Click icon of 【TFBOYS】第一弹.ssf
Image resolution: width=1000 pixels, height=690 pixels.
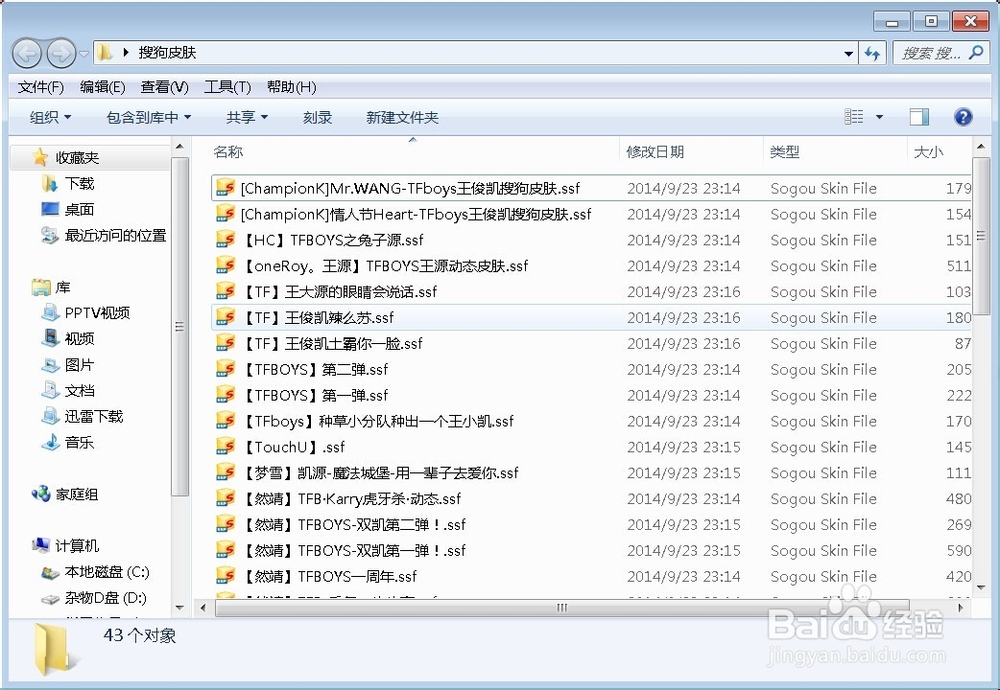(x=225, y=395)
